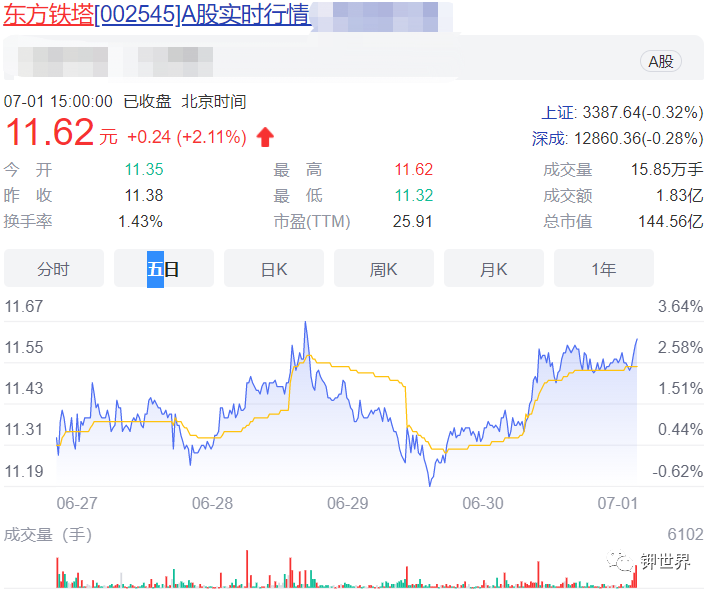Switch to the 1年 chart tab
Screen dimensions: 713x592
pos(604,268)
